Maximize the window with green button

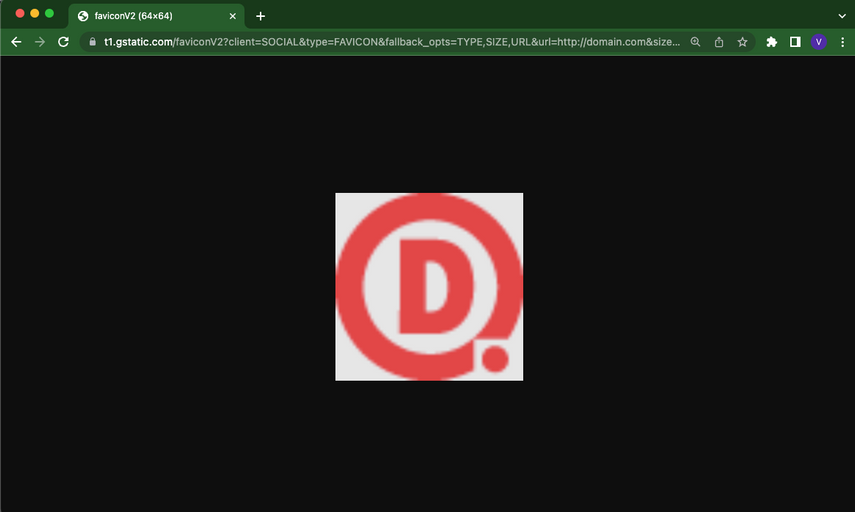50,14
